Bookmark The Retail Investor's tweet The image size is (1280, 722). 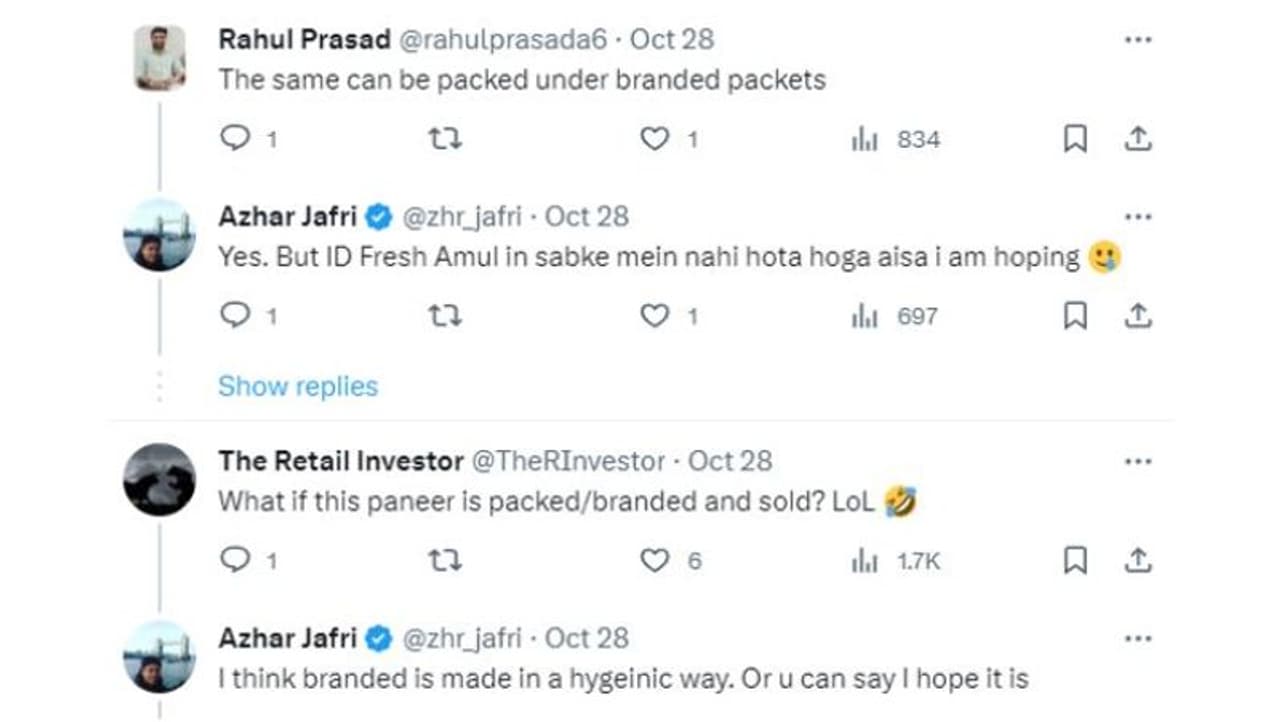pyautogui.click(x=1075, y=561)
